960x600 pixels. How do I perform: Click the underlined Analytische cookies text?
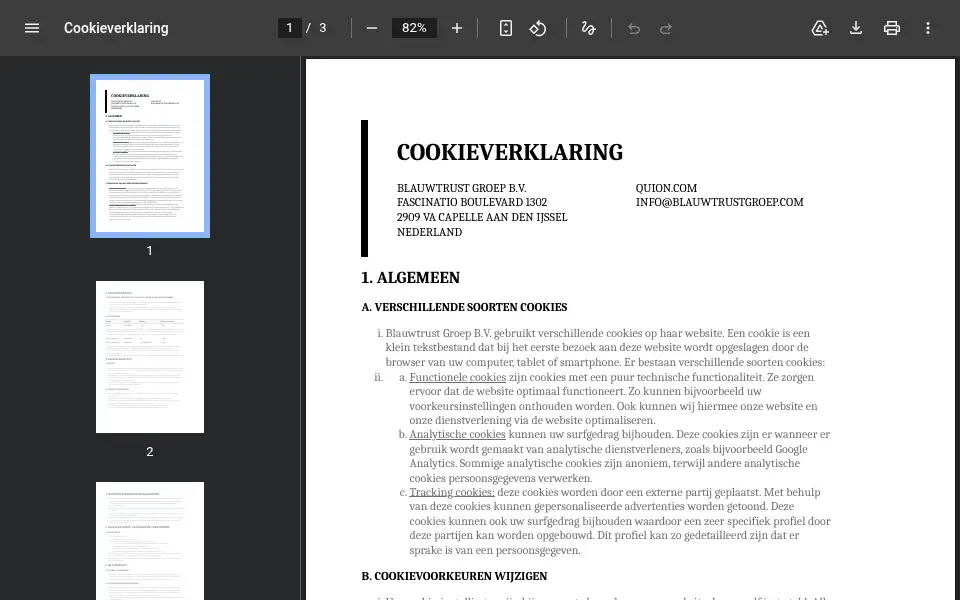457,434
